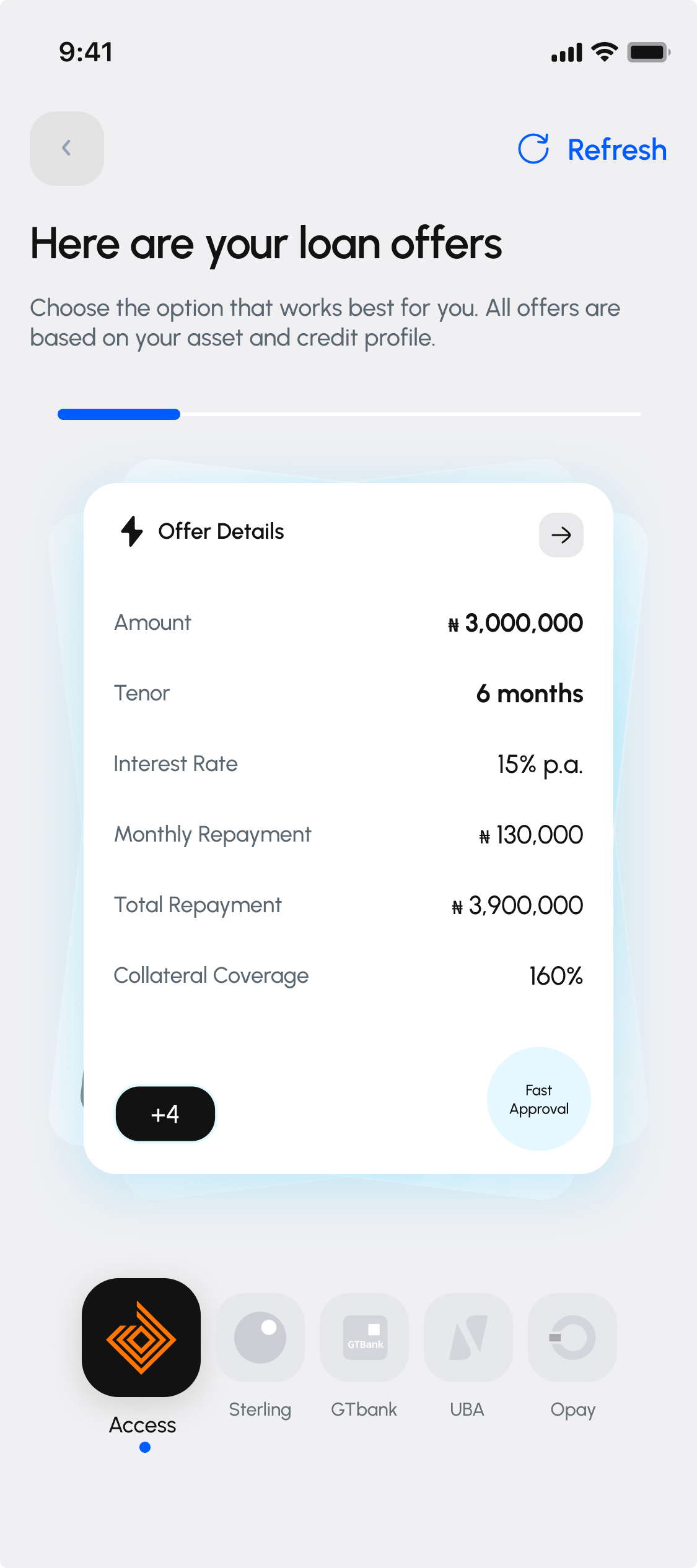Click the Access label under logo

142,1425
